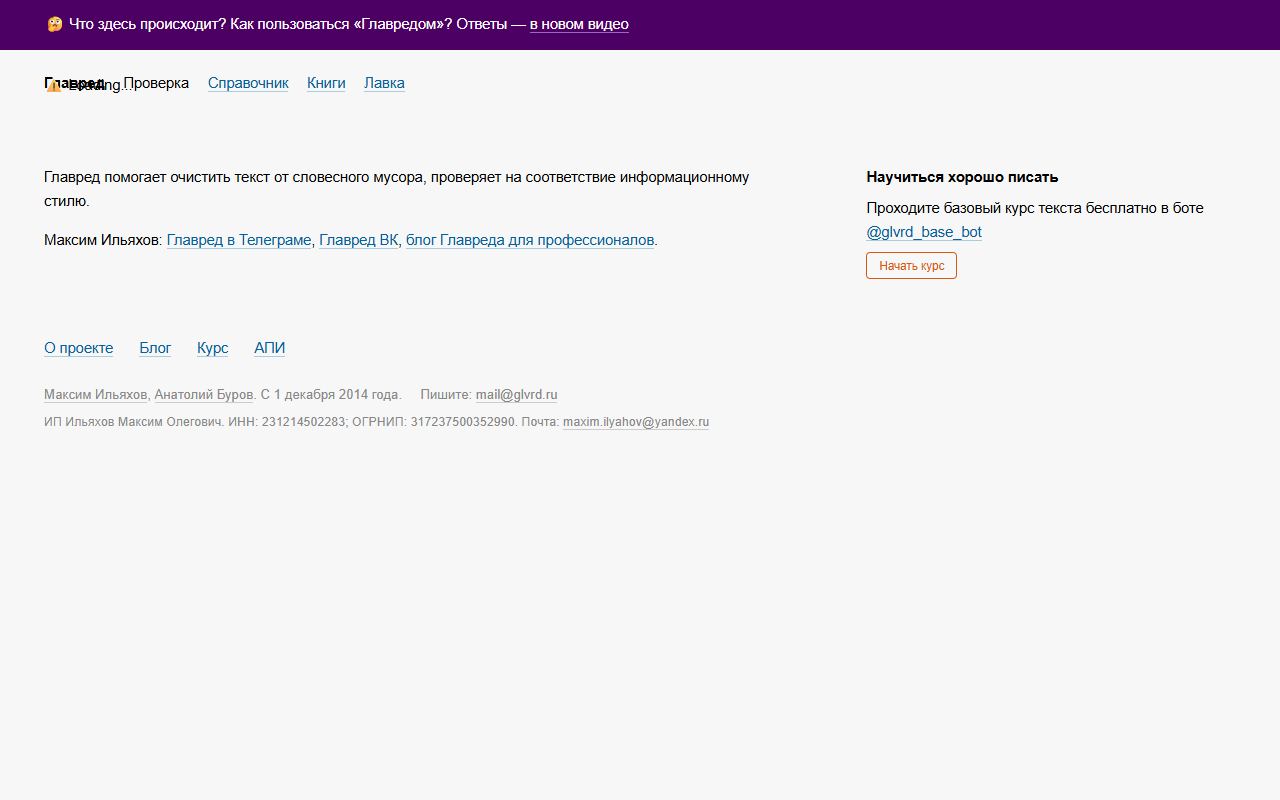Go to the Книги section
1280x800 pixels.
tap(326, 83)
